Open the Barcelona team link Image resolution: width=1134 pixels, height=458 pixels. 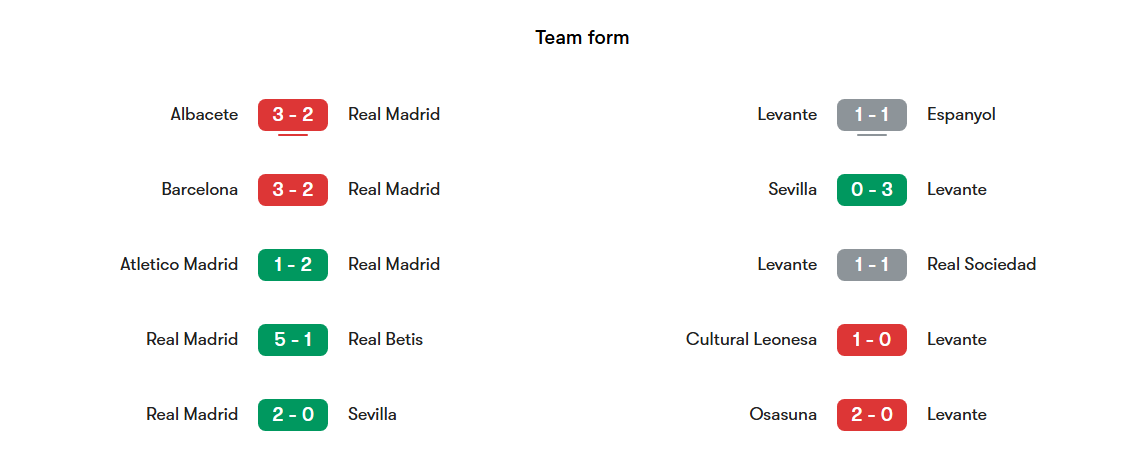200,190
